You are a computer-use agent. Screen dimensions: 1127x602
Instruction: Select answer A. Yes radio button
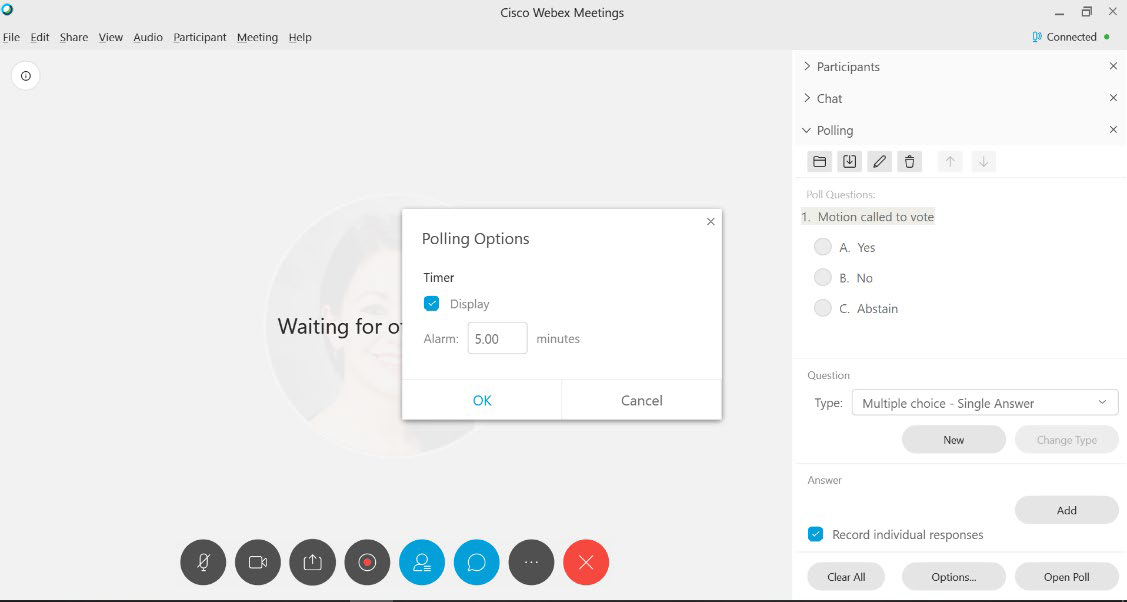(x=822, y=247)
